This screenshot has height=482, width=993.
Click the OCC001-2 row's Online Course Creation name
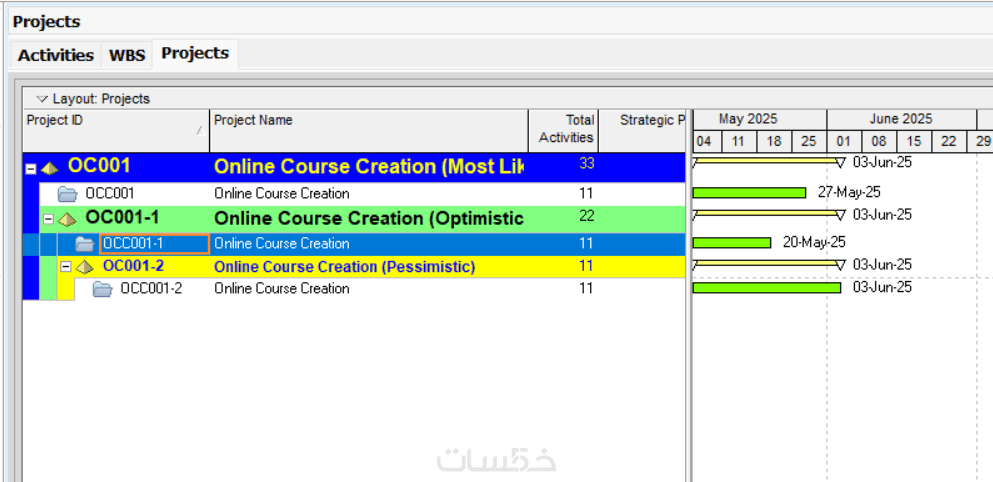(282, 289)
